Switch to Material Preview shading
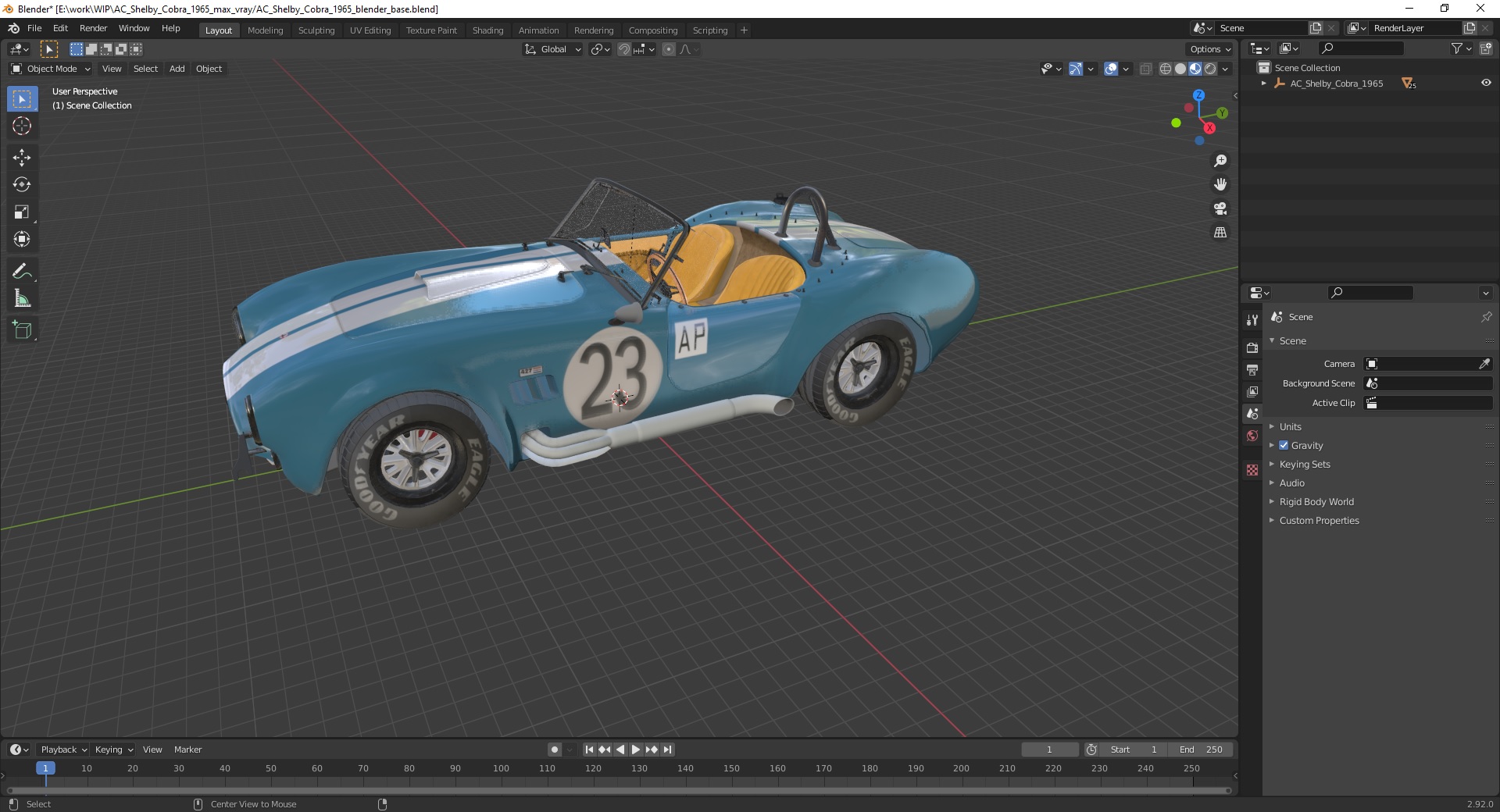Screen dimensions: 1500x812 [x=1195, y=69]
